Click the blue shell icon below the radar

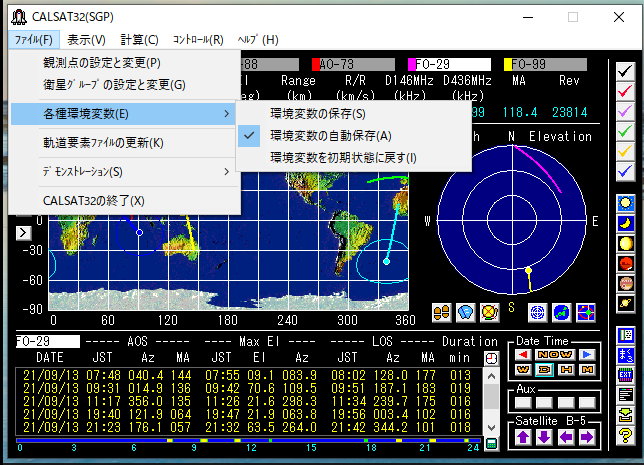[x=466, y=313]
